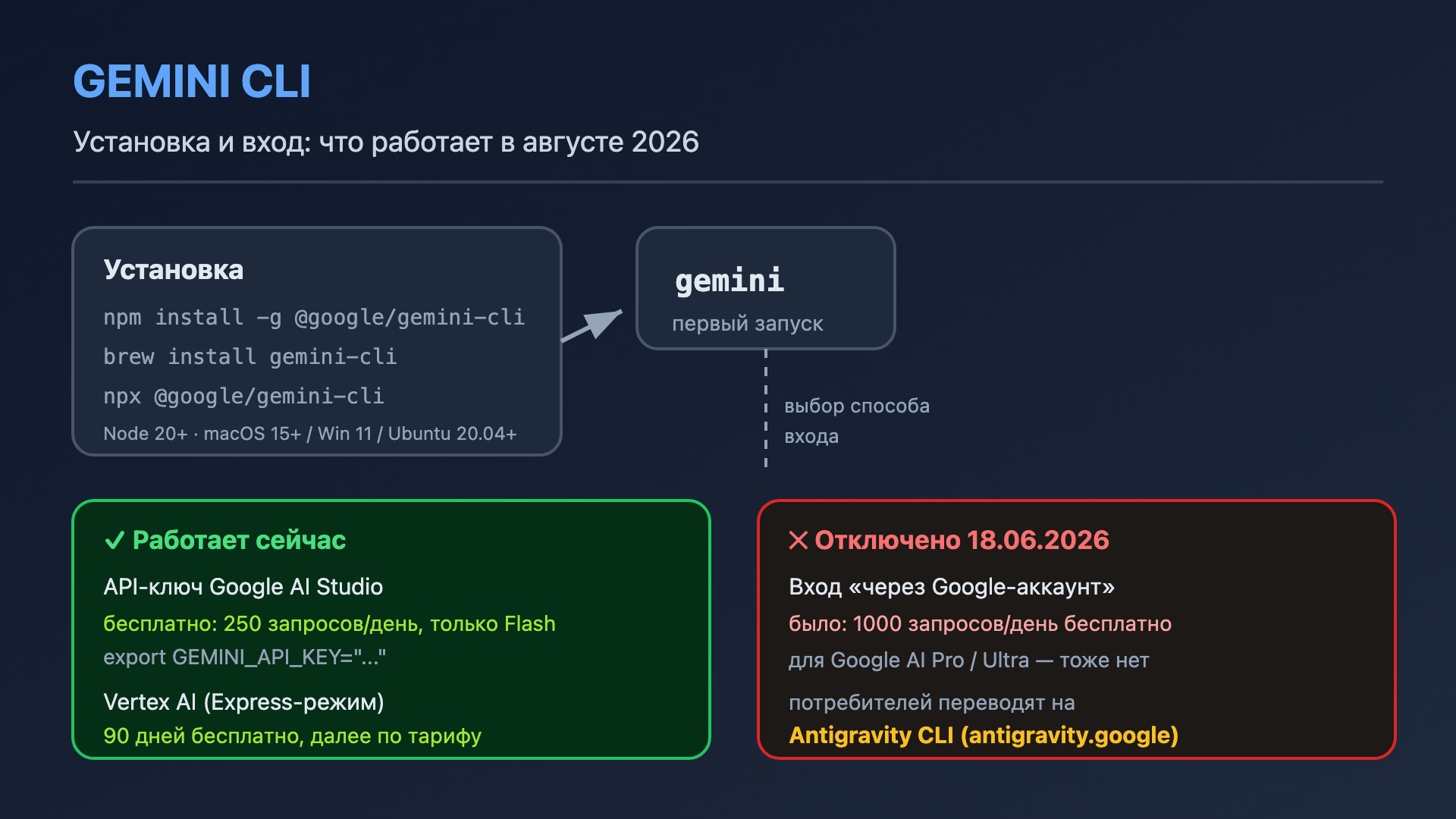Click the Работает сейчас heading

239,540
